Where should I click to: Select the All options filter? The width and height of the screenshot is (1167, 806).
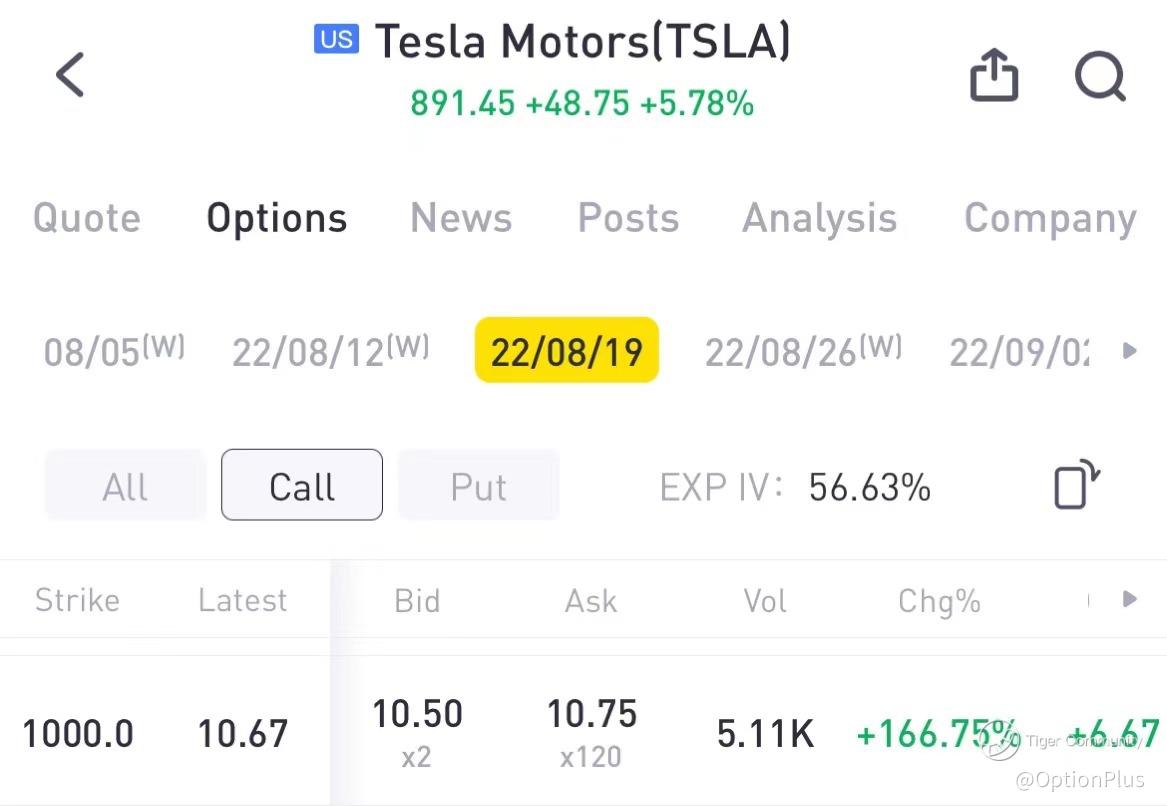(x=125, y=486)
